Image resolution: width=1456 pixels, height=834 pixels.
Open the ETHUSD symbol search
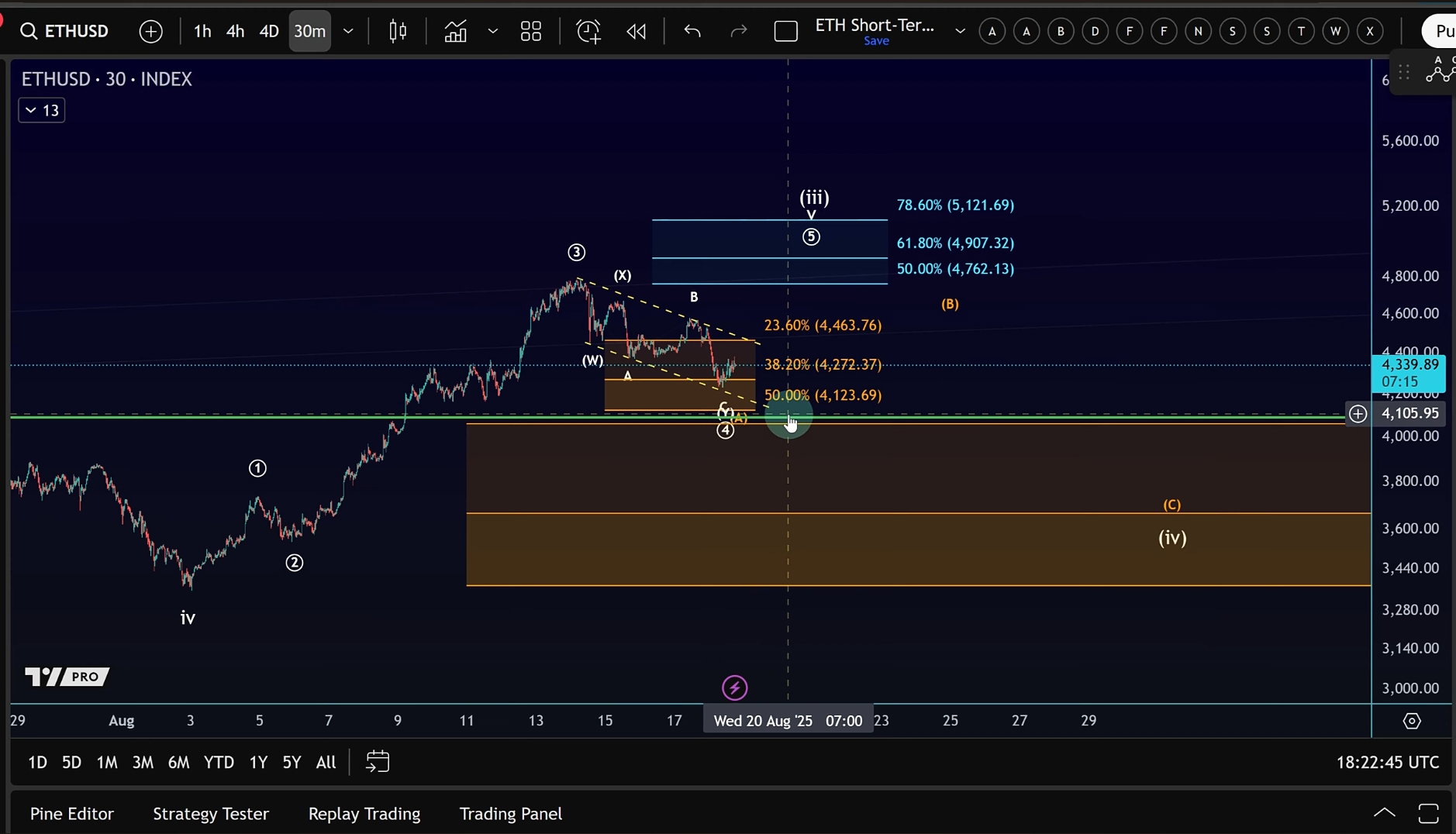pyautogui.click(x=64, y=31)
